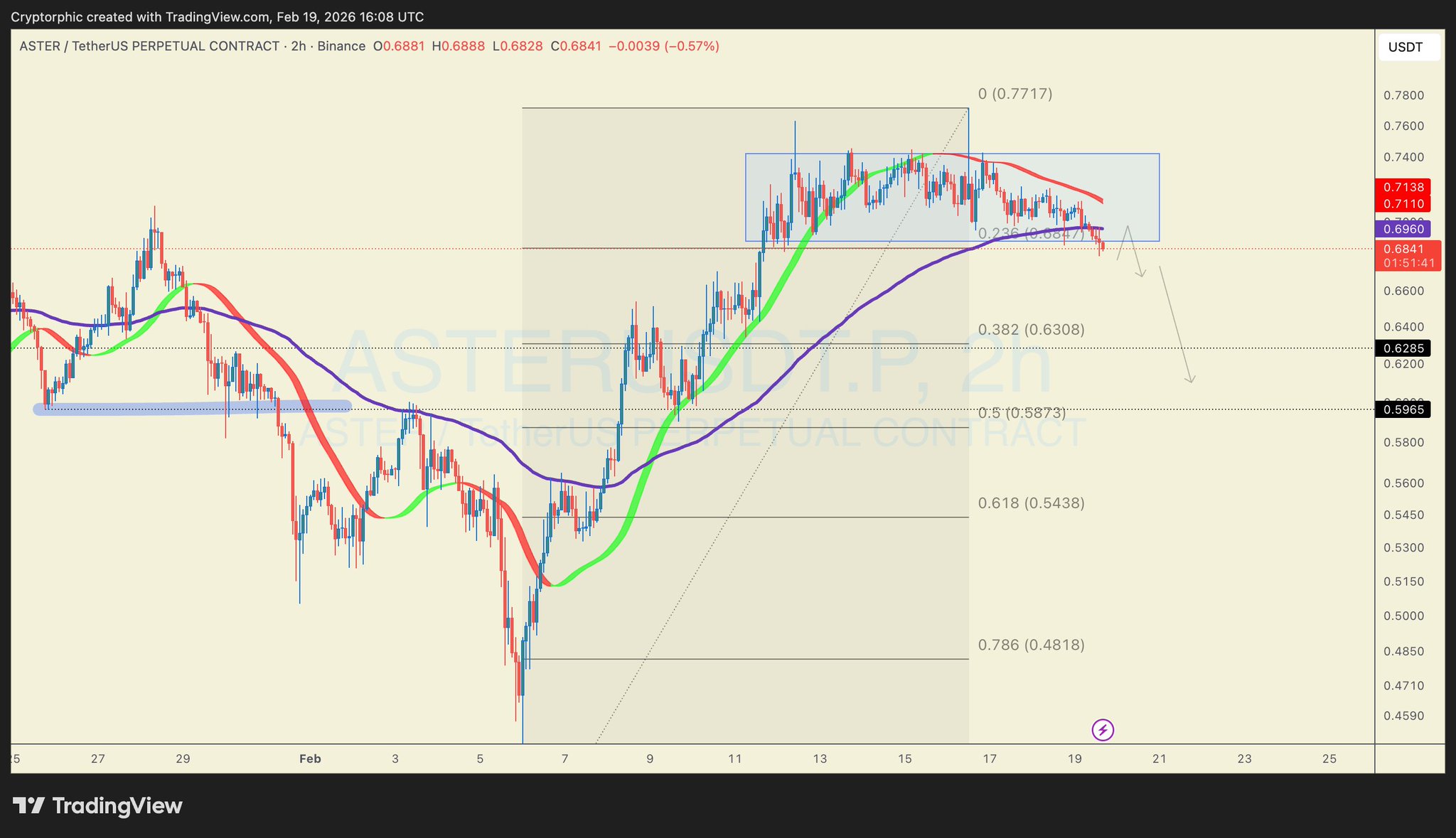1456x838 pixels.
Task: Click the black 0.5965 price label
Action: 1403,409
